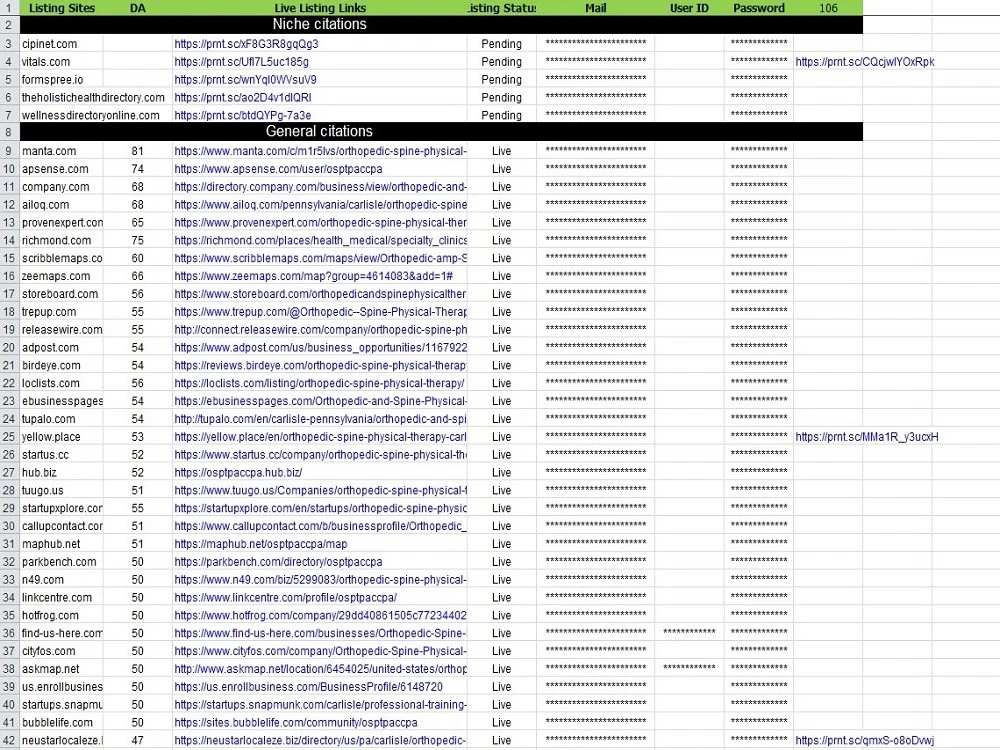Select the 'loclists.com' site cell
This screenshot has height=750, width=1000.
point(62,383)
